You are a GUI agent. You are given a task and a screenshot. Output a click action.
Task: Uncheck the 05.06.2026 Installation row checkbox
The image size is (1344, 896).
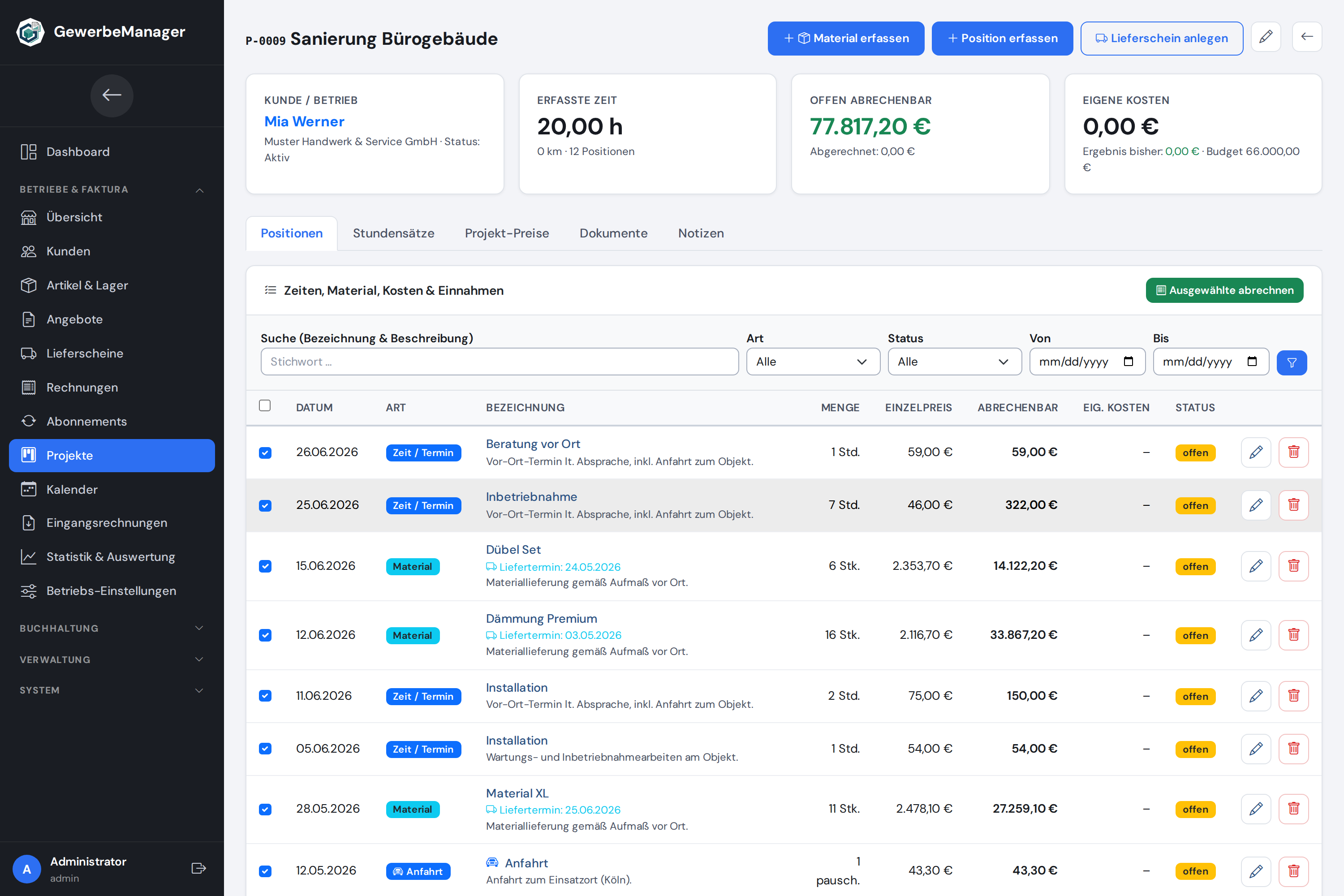(265, 749)
